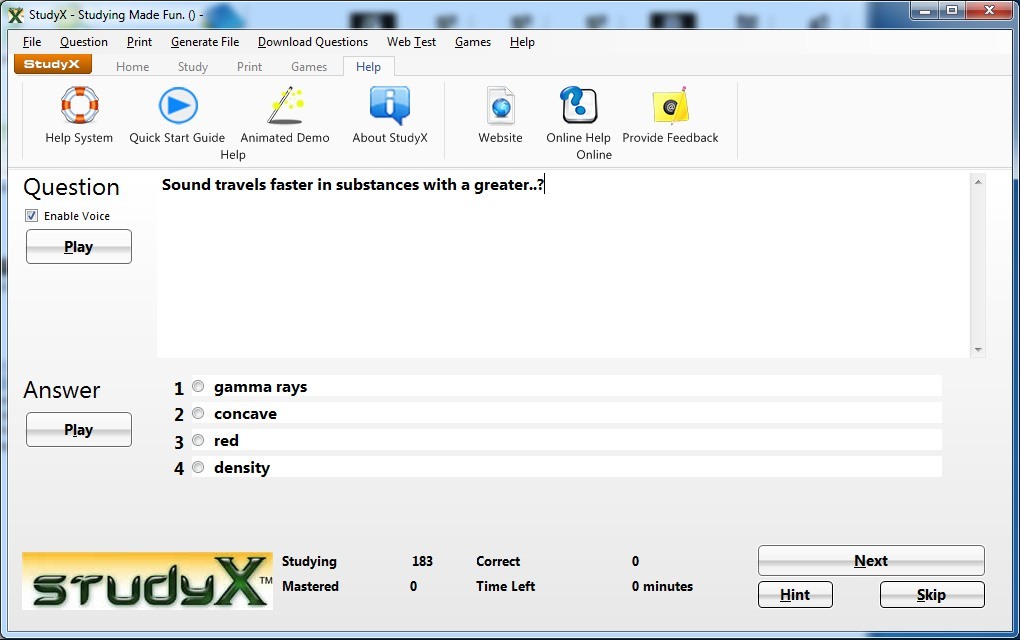Open the Web Test menu
Viewport: 1020px width, 640px height.
coord(411,42)
